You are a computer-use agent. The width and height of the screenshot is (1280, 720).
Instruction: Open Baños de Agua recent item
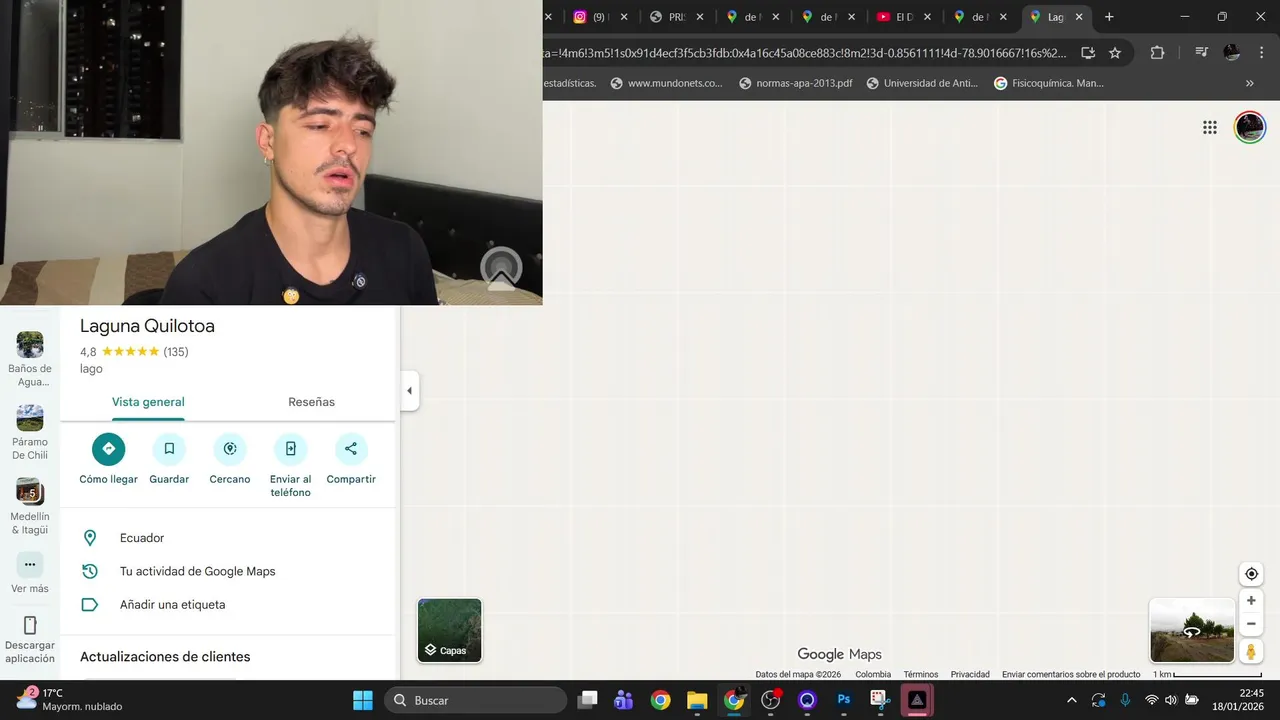click(30, 359)
